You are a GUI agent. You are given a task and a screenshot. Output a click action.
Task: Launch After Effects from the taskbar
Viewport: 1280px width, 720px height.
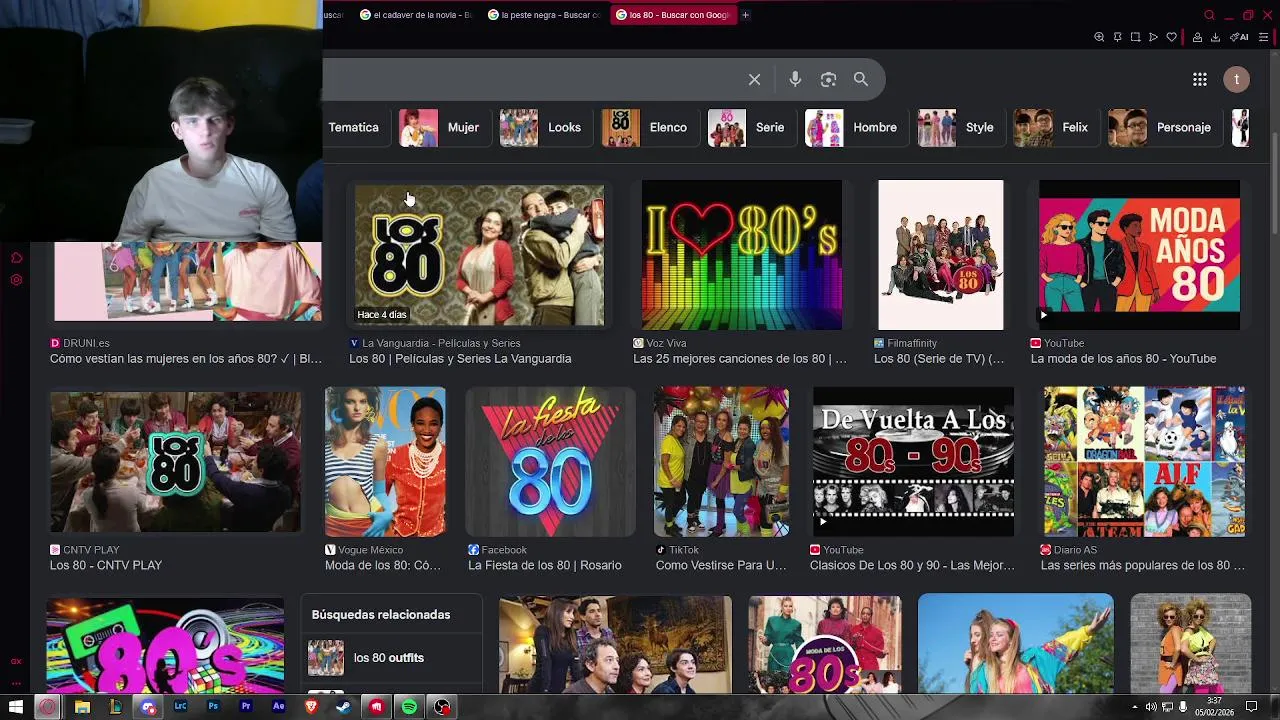coord(278,707)
